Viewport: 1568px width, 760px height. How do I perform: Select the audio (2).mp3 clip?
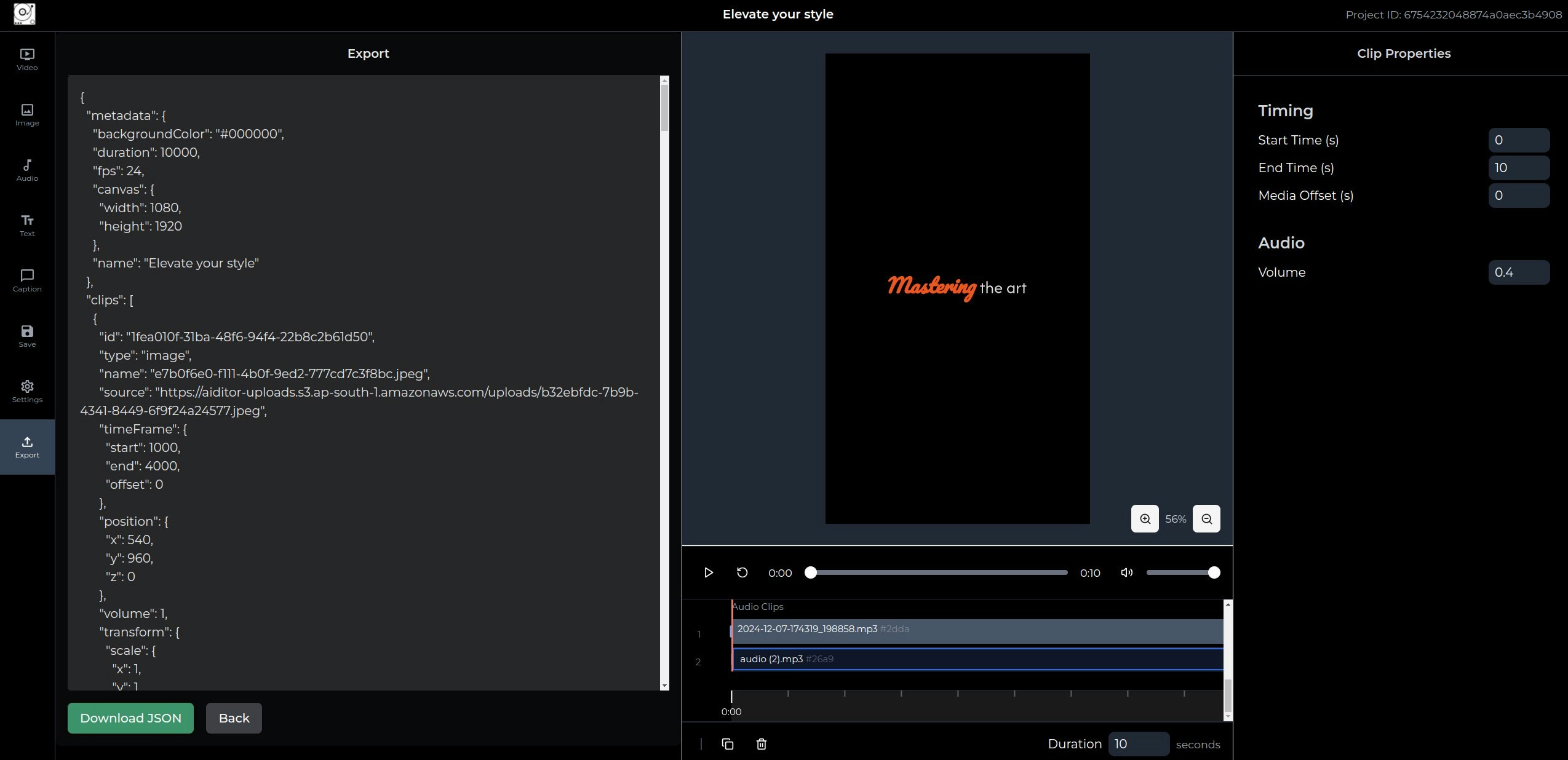977,659
